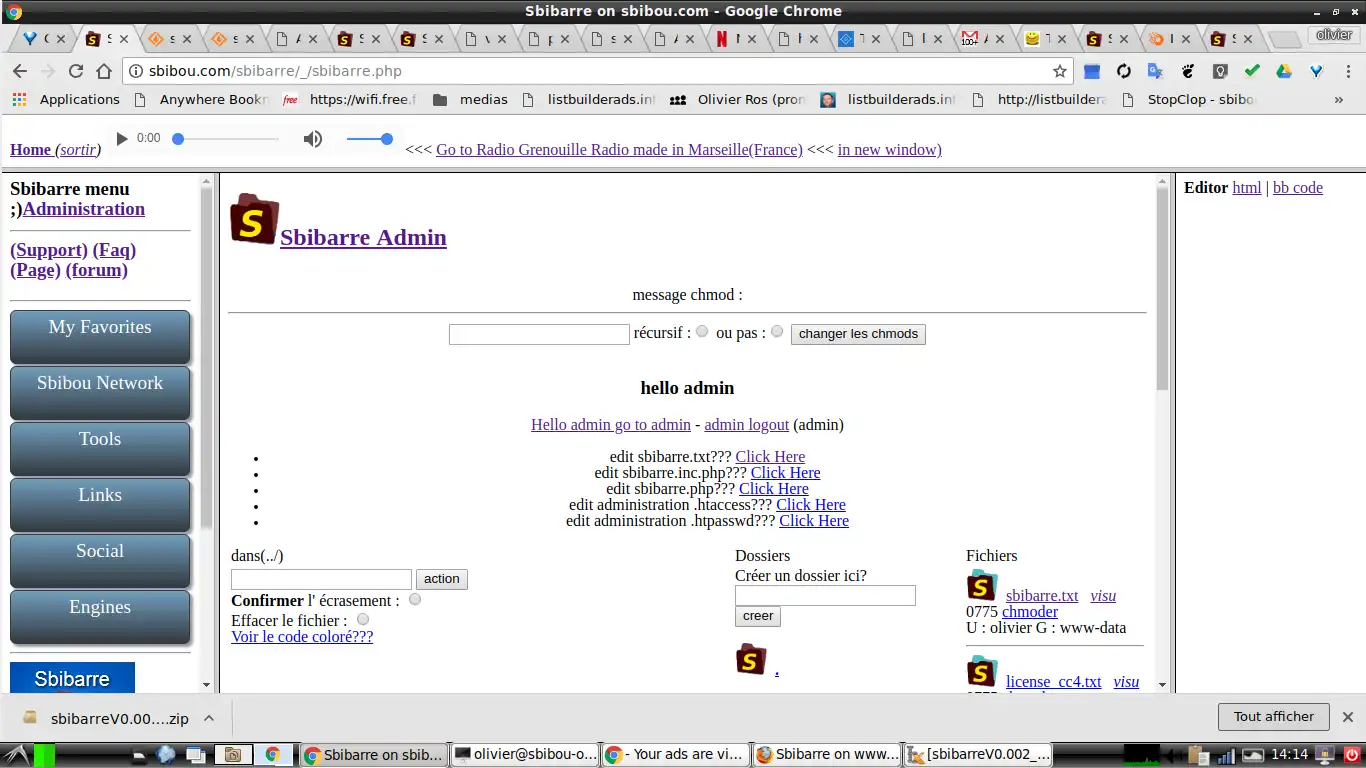Screen dimensions: 1366x768
Task: Switch to the Netflix tab
Action: point(735,39)
